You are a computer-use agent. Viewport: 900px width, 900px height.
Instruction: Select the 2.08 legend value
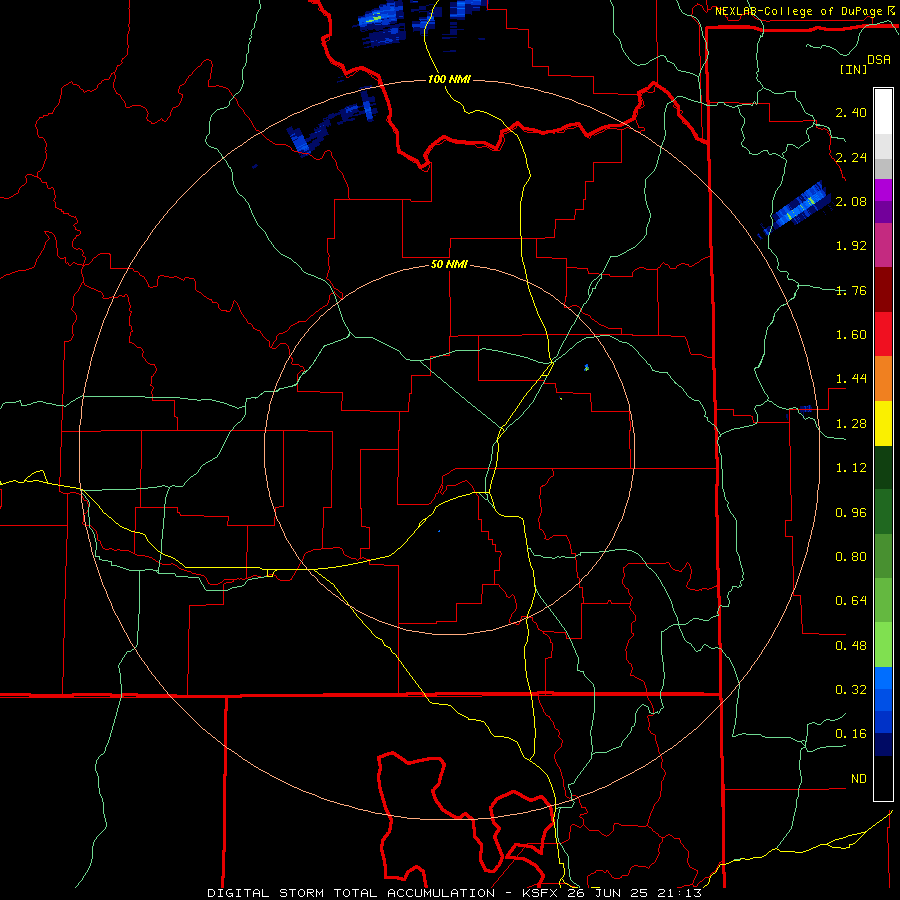pos(851,201)
